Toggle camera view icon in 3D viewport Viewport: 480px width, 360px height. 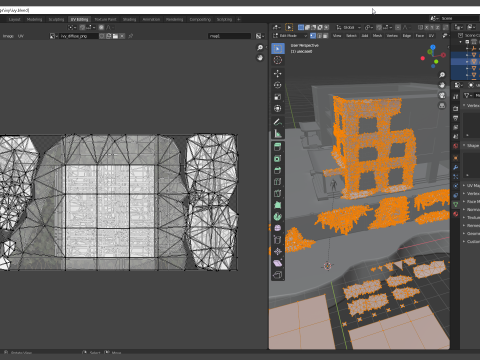[x=442, y=96]
